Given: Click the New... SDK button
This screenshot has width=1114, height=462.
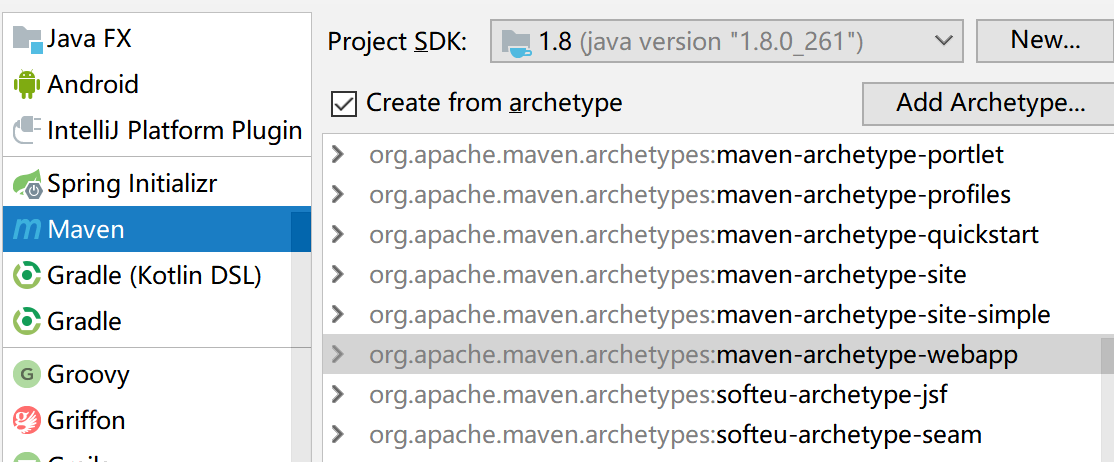Looking at the screenshot, I should tap(1045, 40).
